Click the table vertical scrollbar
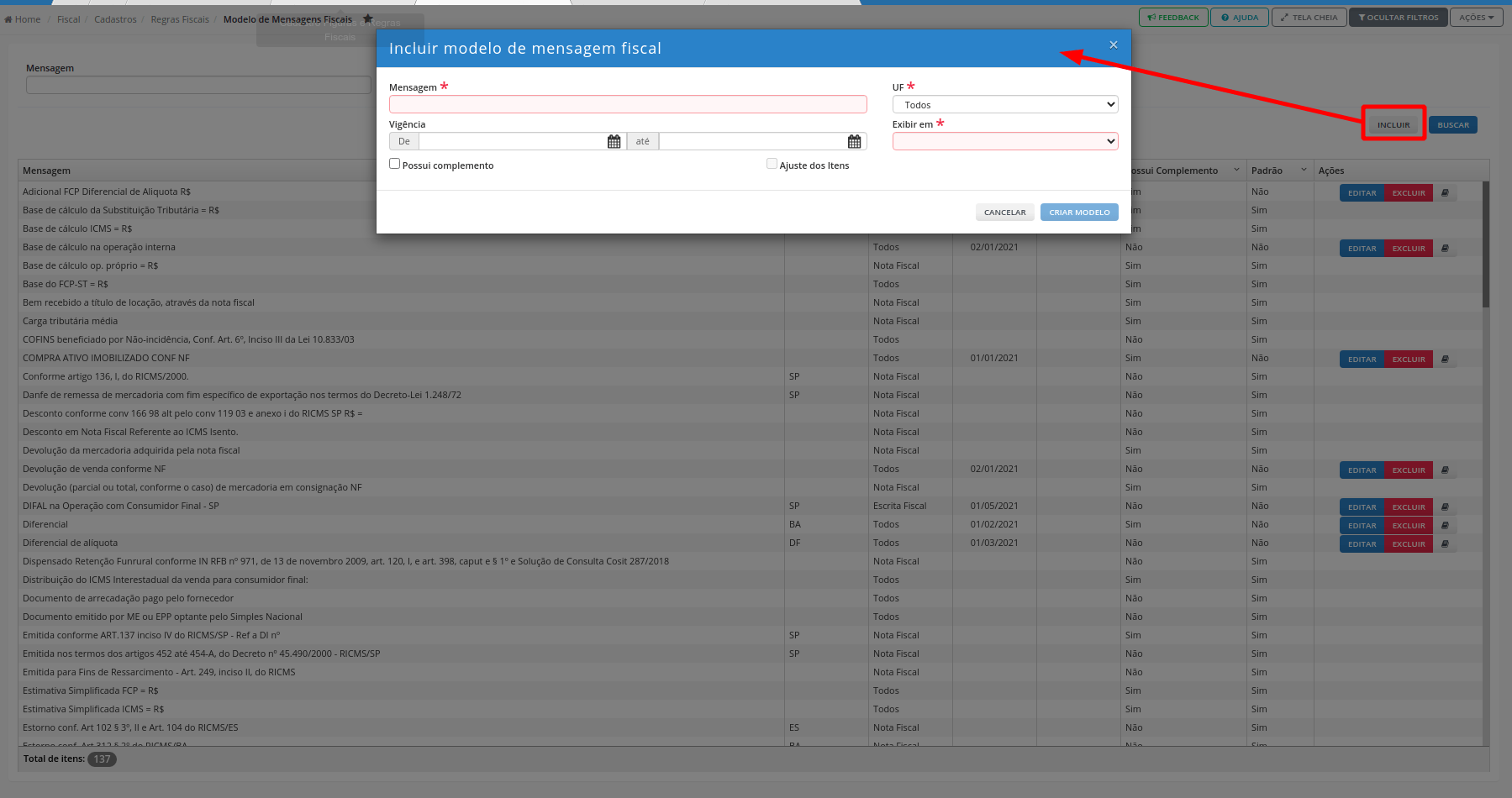 [x=1485, y=244]
